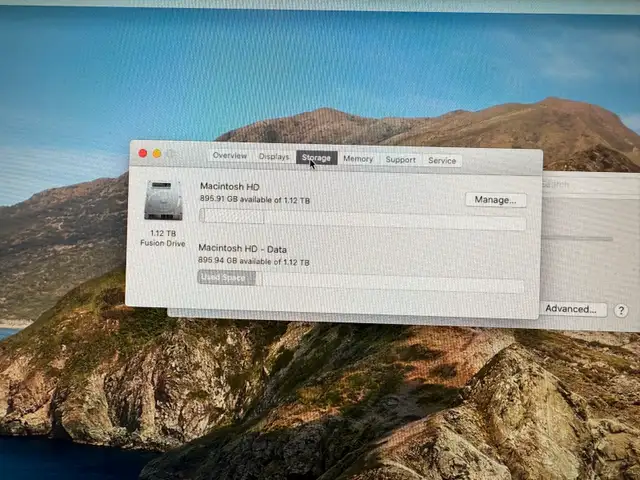The image size is (640, 480).
Task: Click the "Fusion Drive" label
Action: (x=162, y=243)
